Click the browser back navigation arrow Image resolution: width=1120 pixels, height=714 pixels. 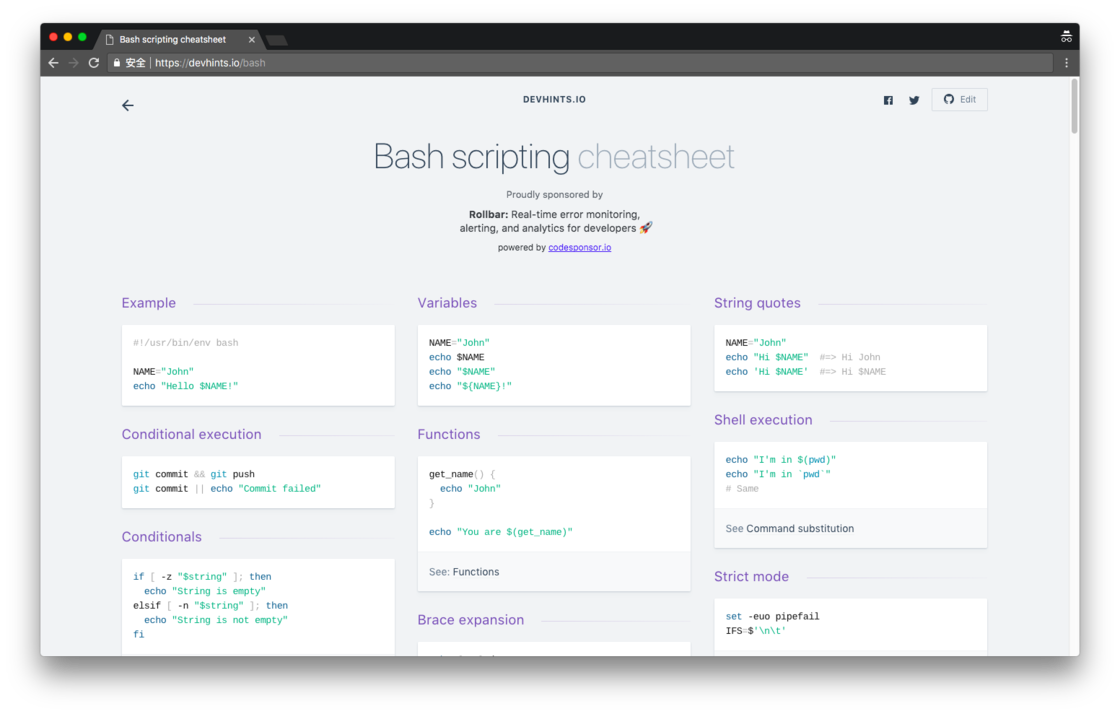click(x=54, y=63)
